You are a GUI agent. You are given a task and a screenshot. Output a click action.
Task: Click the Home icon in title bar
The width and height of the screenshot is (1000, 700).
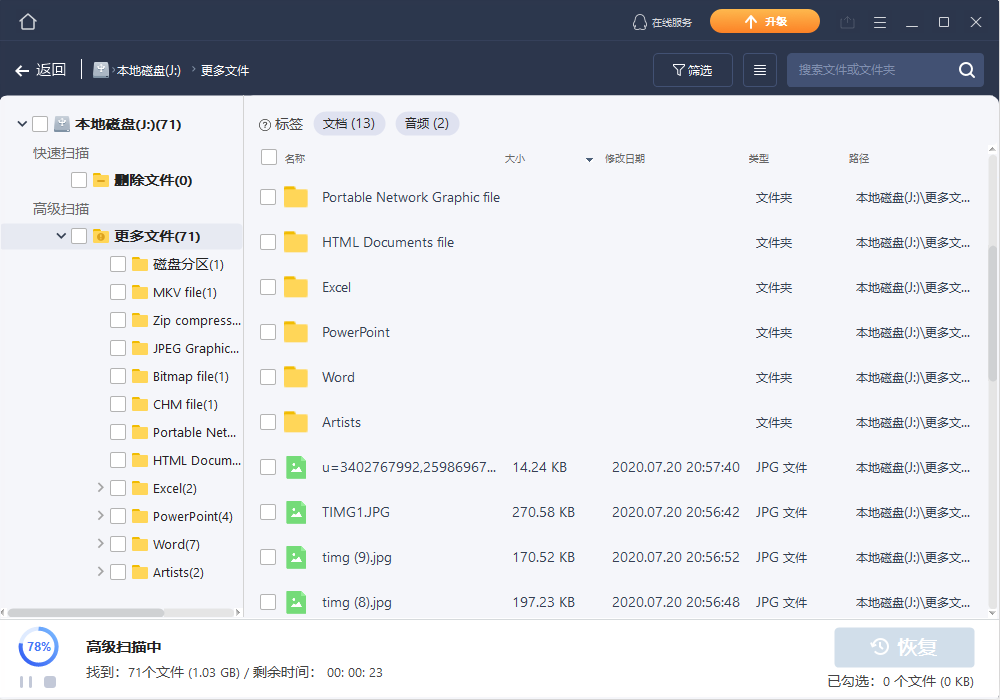27,21
